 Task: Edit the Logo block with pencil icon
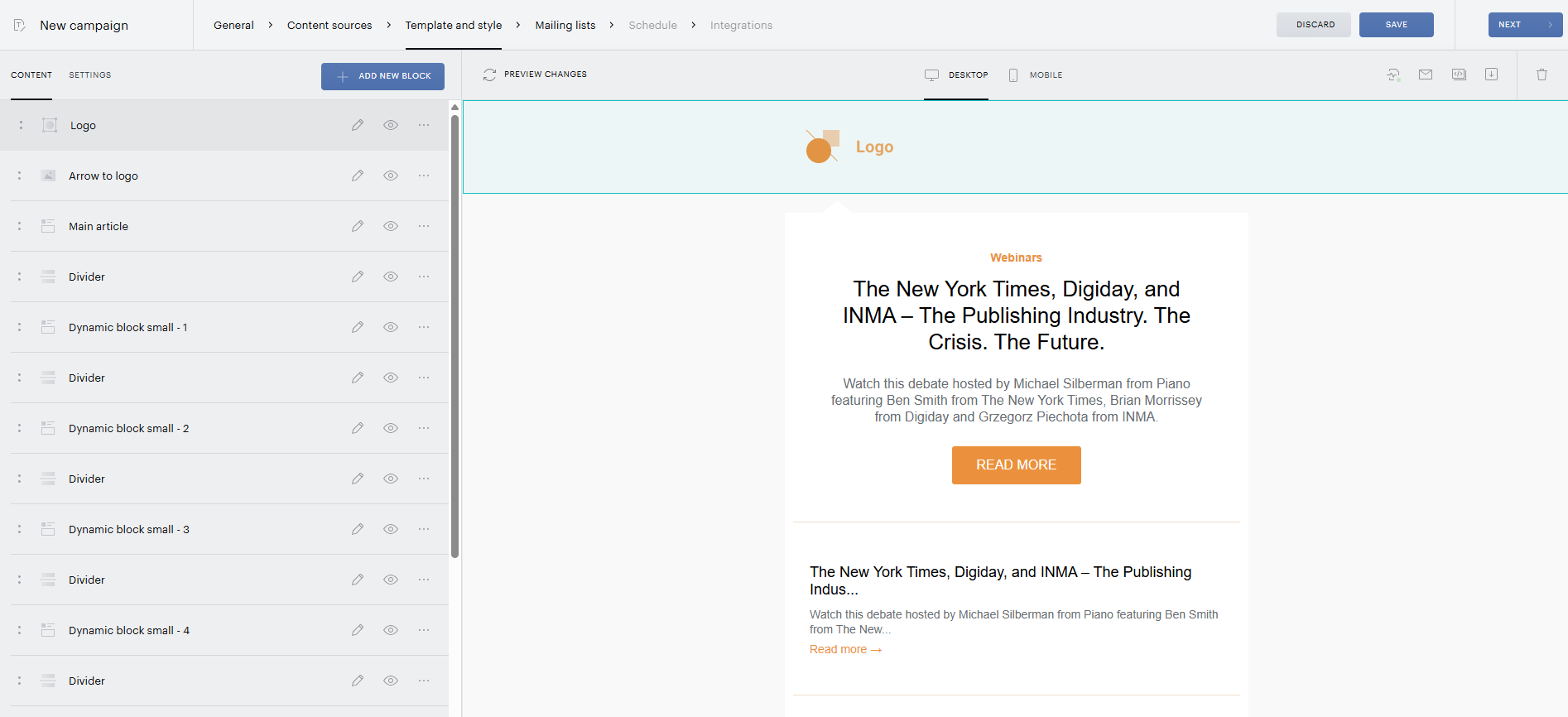(x=358, y=125)
